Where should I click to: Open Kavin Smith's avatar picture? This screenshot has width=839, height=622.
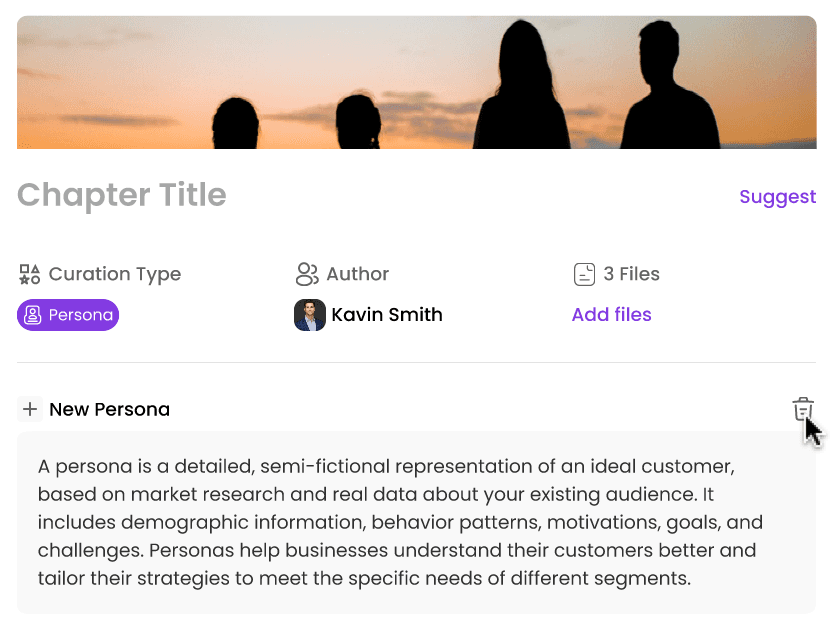click(310, 315)
